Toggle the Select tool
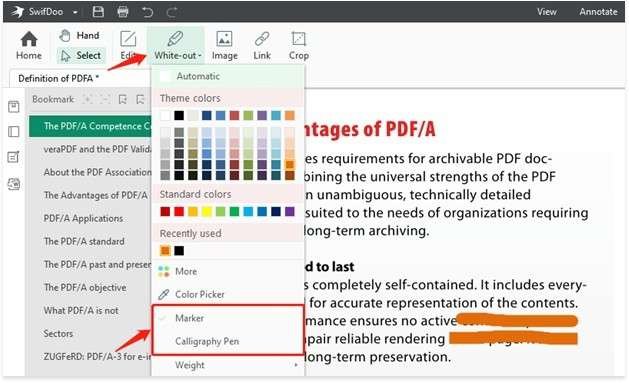The width and height of the screenshot is (629, 383). coord(81,55)
